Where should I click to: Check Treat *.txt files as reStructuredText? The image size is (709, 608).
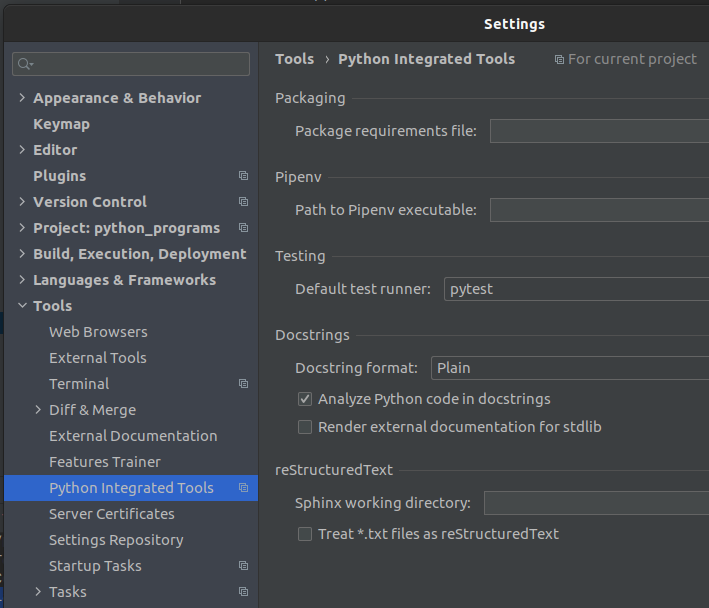305,534
